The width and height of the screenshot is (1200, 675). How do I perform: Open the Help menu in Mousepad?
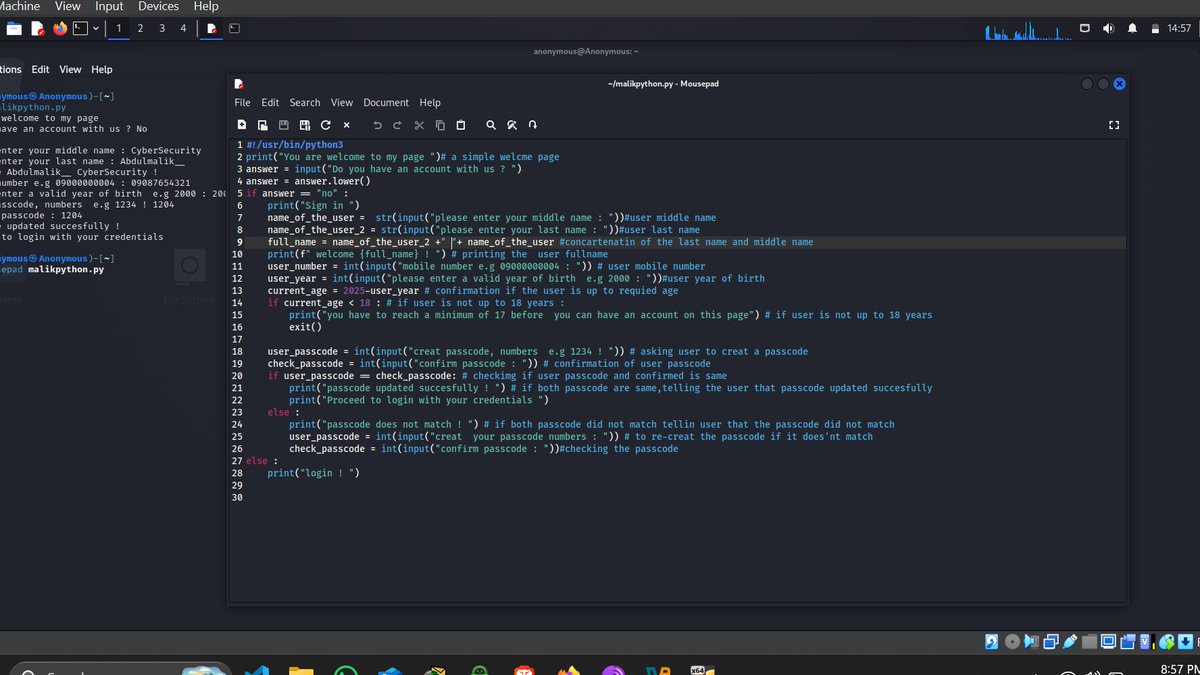[x=430, y=102]
